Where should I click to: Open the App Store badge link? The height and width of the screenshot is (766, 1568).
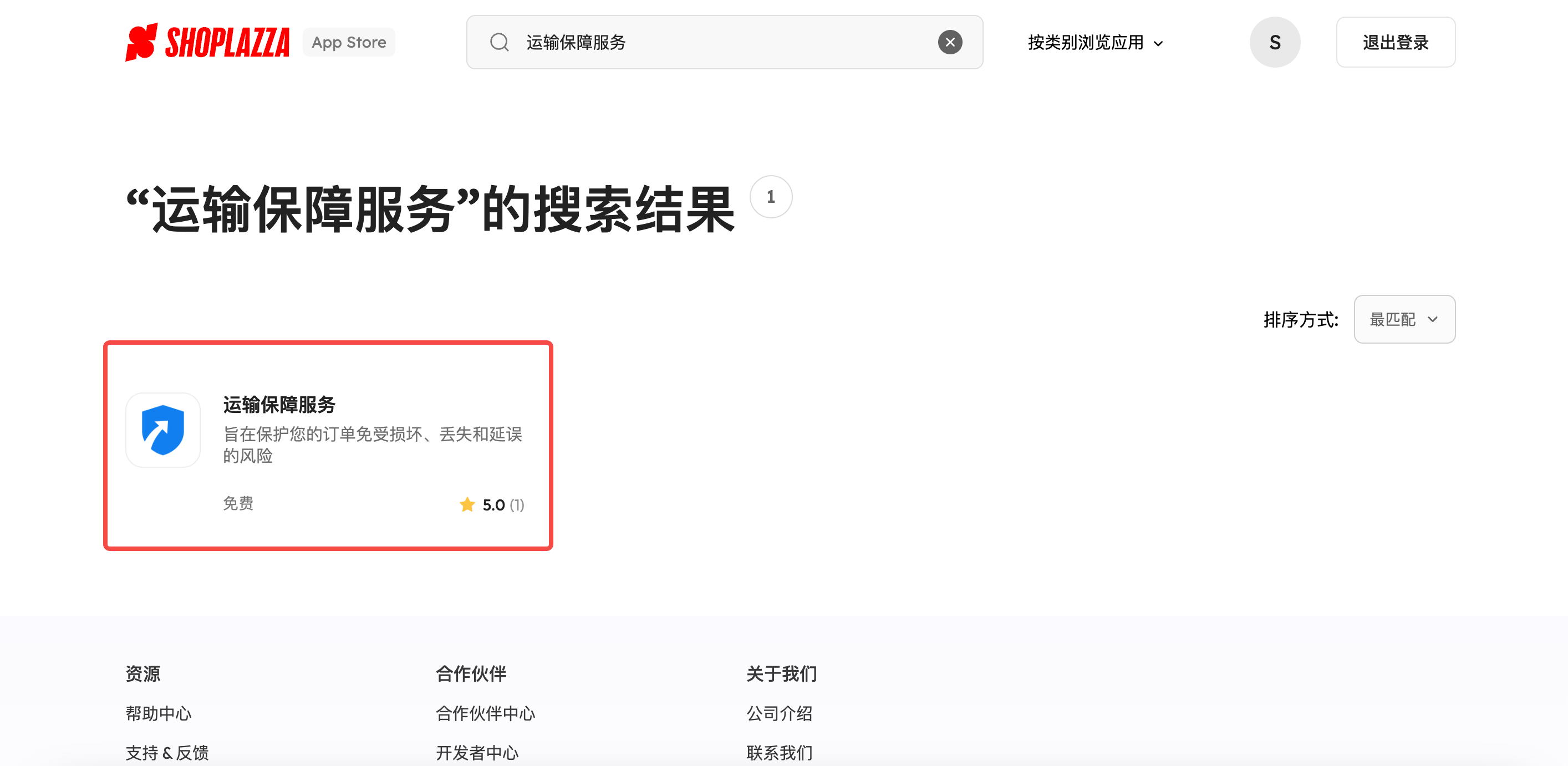click(349, 42)
